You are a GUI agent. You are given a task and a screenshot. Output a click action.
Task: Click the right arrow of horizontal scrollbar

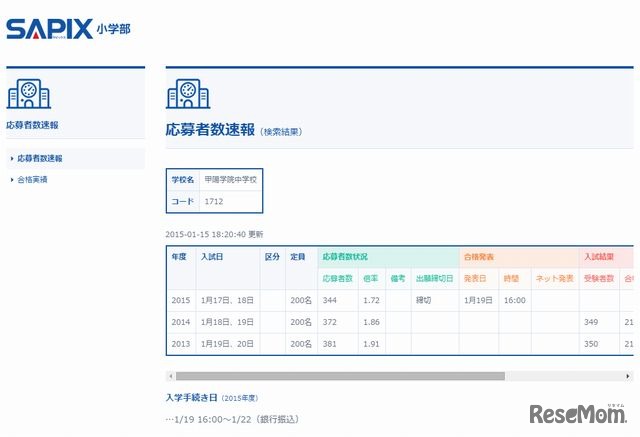point(628,376)
